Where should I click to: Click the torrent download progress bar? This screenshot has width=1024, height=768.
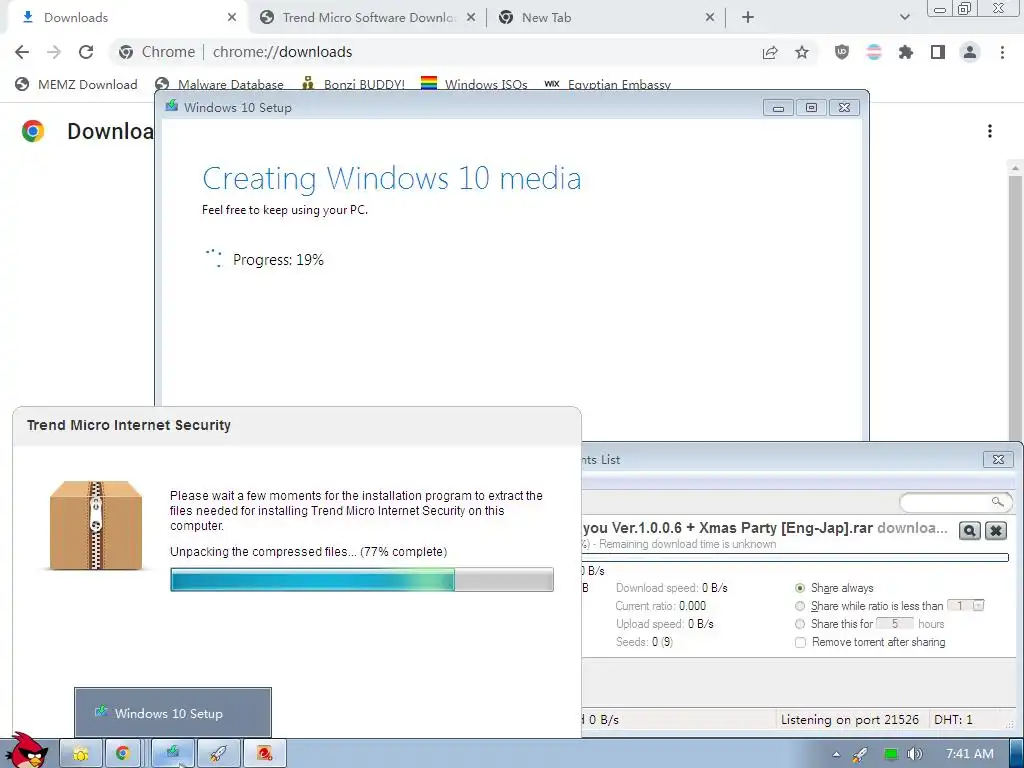click(795, 558)
